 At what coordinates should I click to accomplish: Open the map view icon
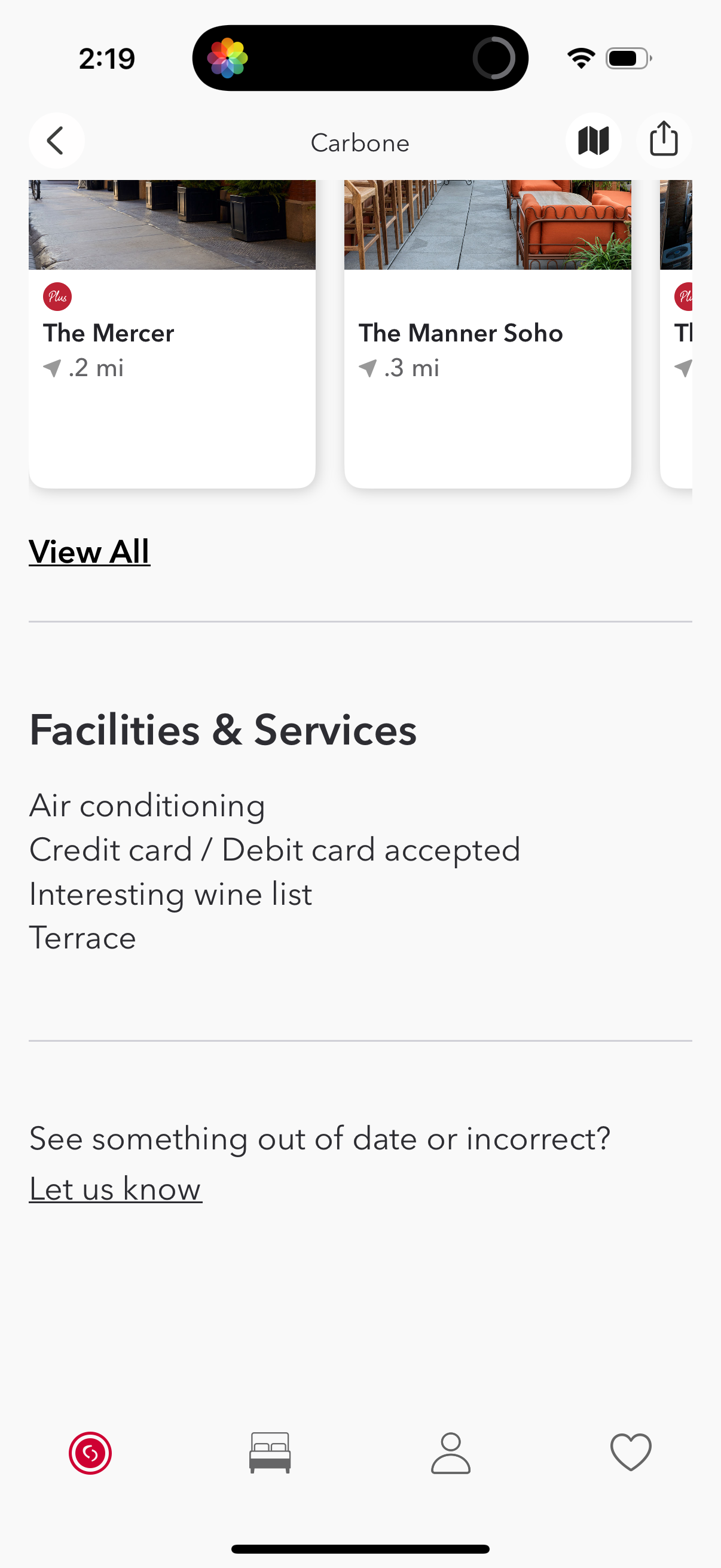(593, 141)
